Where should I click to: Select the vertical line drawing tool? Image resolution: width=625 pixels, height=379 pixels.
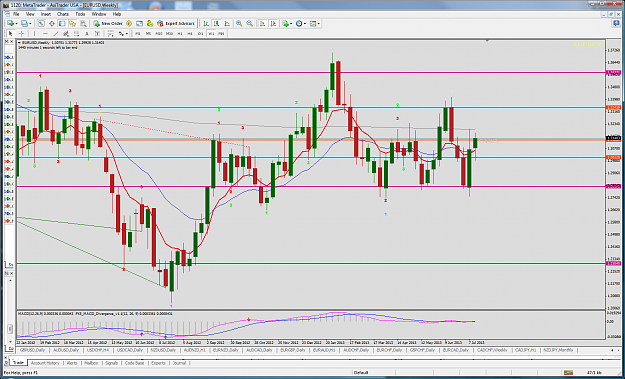[x=34, y=33]
